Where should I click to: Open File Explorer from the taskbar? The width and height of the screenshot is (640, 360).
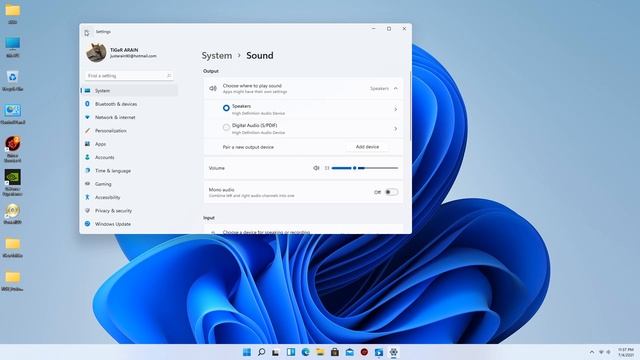click(320, 352)
